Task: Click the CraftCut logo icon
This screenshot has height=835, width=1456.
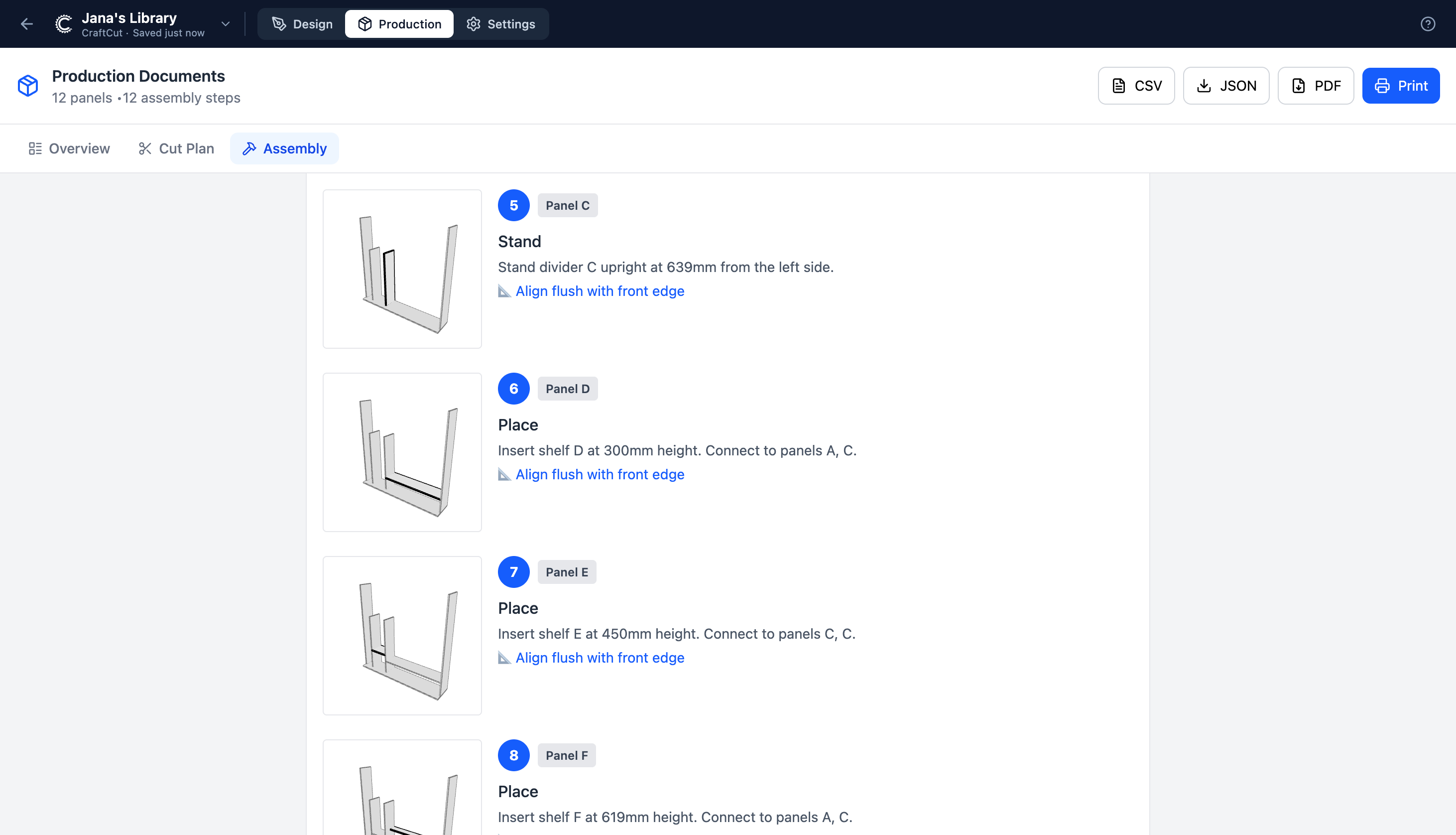Action: pyautogui.click(x=63, y=23)
